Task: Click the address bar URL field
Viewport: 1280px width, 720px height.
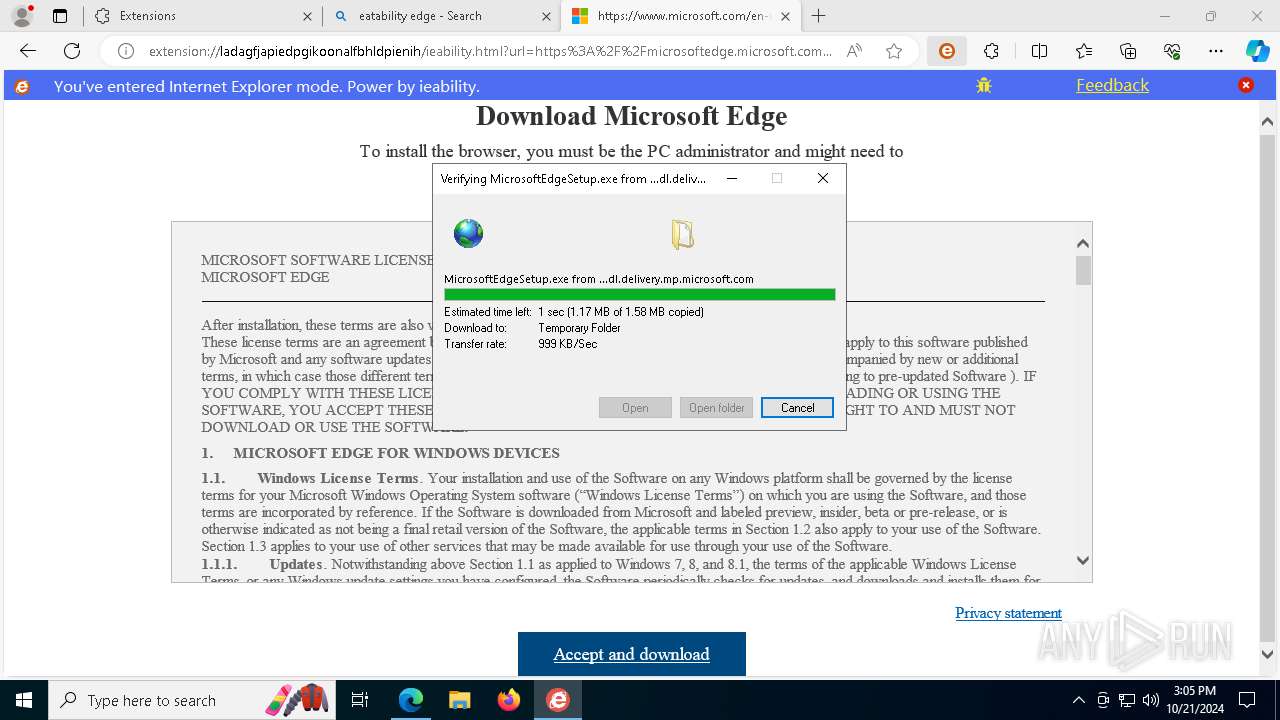Action: (x=490, y=51)
